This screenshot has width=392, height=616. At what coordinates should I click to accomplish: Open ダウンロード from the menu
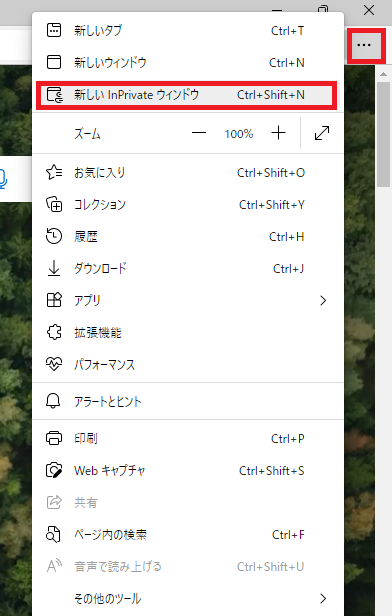click(x=188, y=269)
